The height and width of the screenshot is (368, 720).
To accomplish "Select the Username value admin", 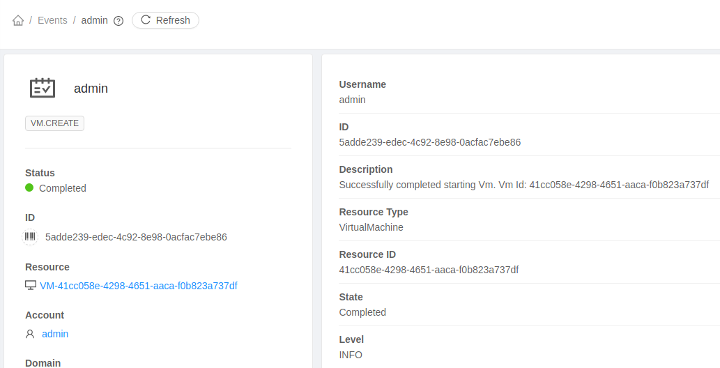I will click(352, 99).
